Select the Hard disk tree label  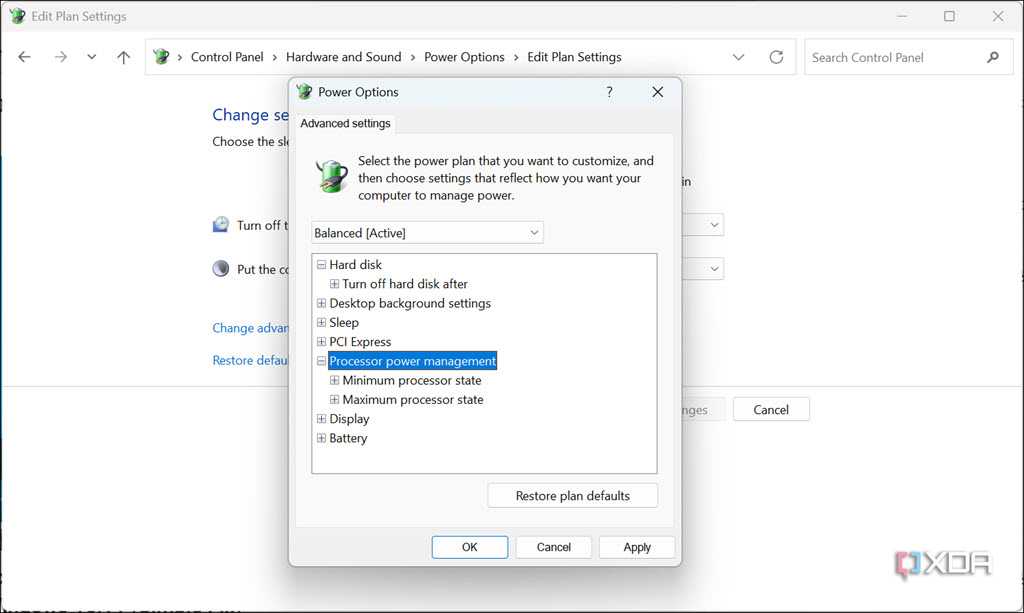point(355,264)
